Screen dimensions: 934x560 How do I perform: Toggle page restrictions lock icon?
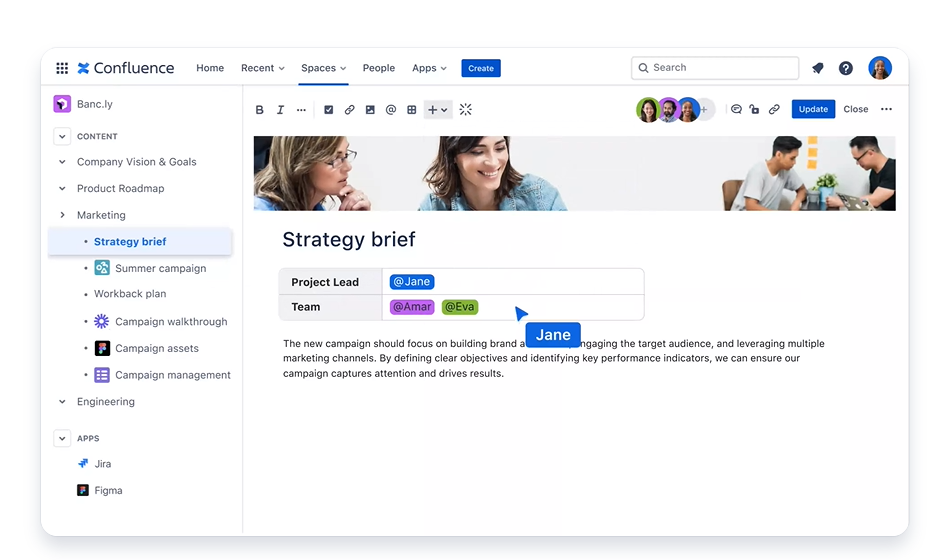pyautogui.click(x=754, y=109)
